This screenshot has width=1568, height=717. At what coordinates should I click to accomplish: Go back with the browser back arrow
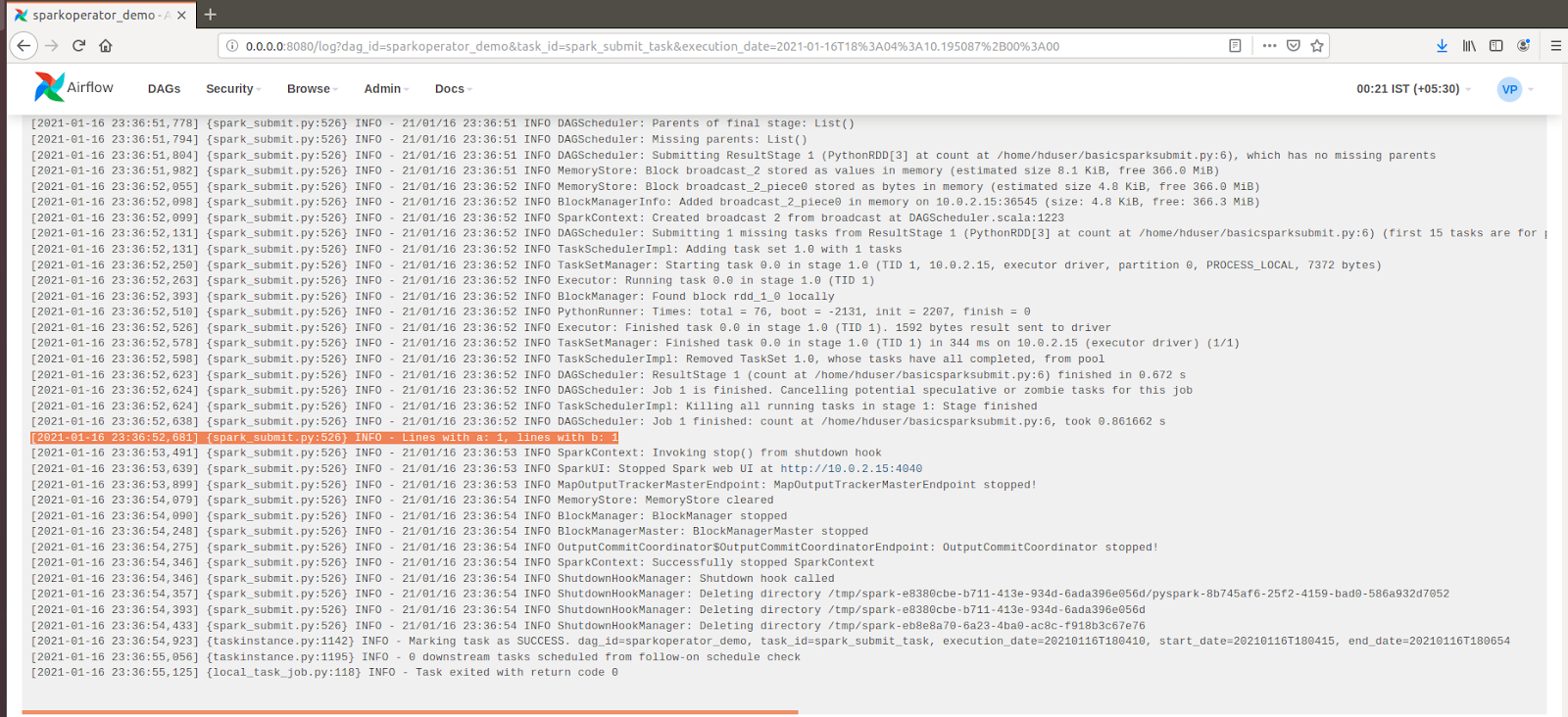pyautogui.click(x=24, y=45)
